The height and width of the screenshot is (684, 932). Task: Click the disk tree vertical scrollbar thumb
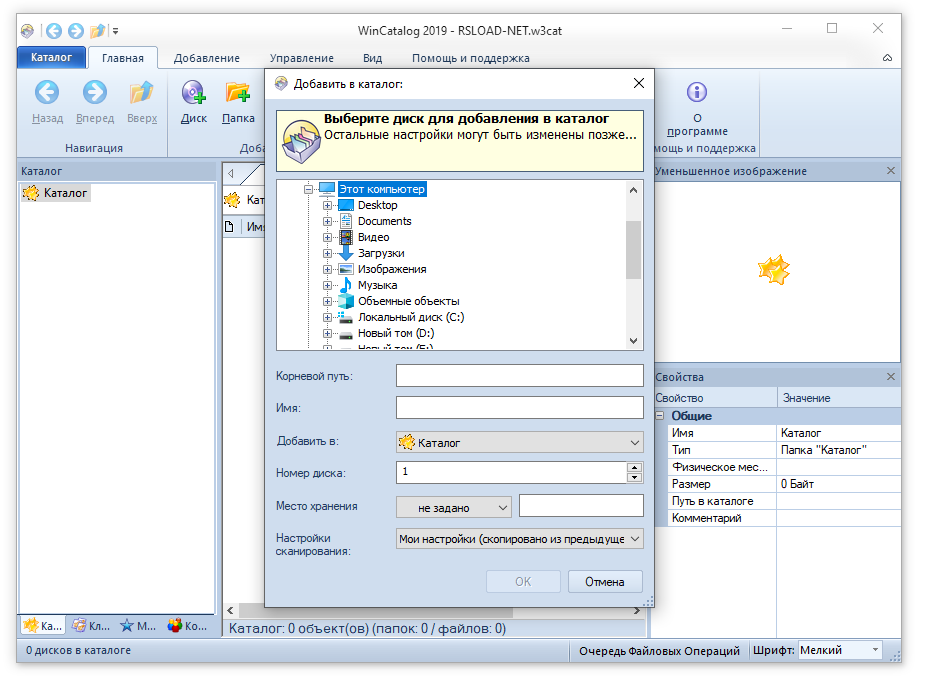point(633,250)
